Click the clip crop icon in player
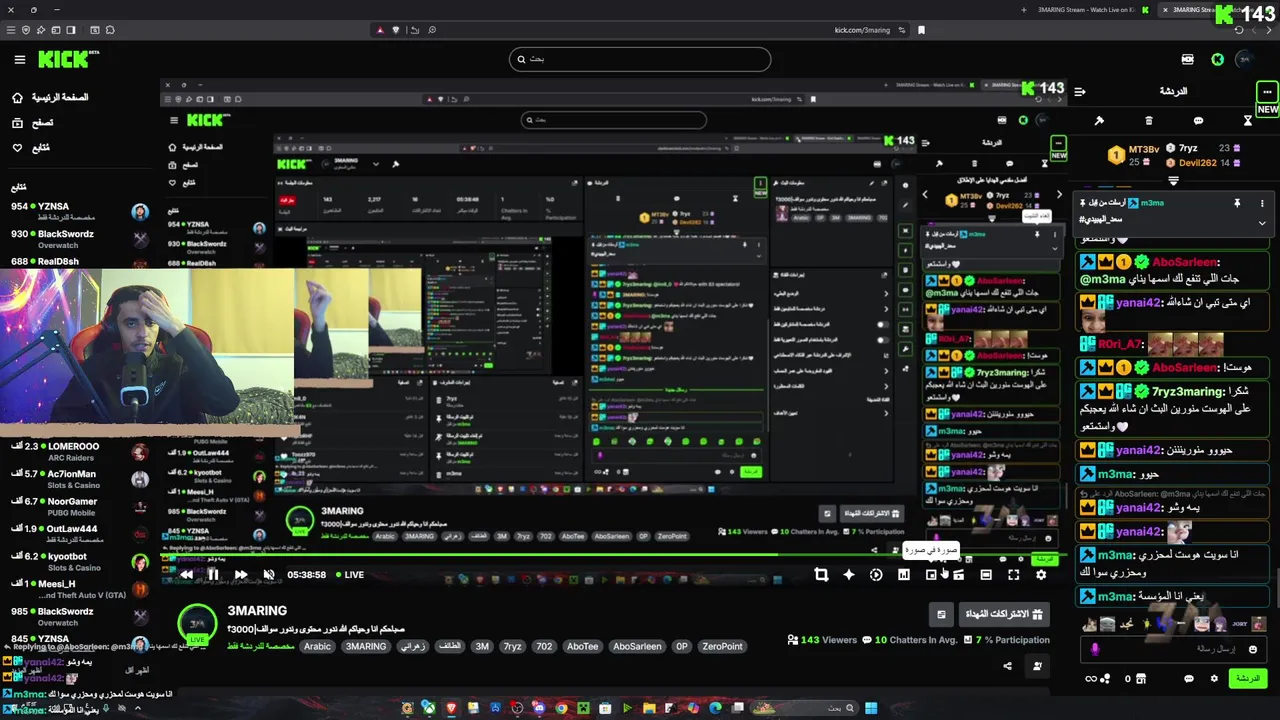The width and height of the screenshot is (1280, 720). tap(821, 575)
